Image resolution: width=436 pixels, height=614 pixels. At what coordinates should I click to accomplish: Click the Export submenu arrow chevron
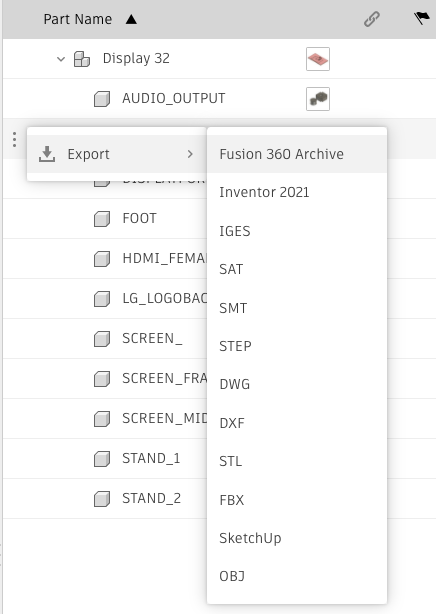[190, 154]
